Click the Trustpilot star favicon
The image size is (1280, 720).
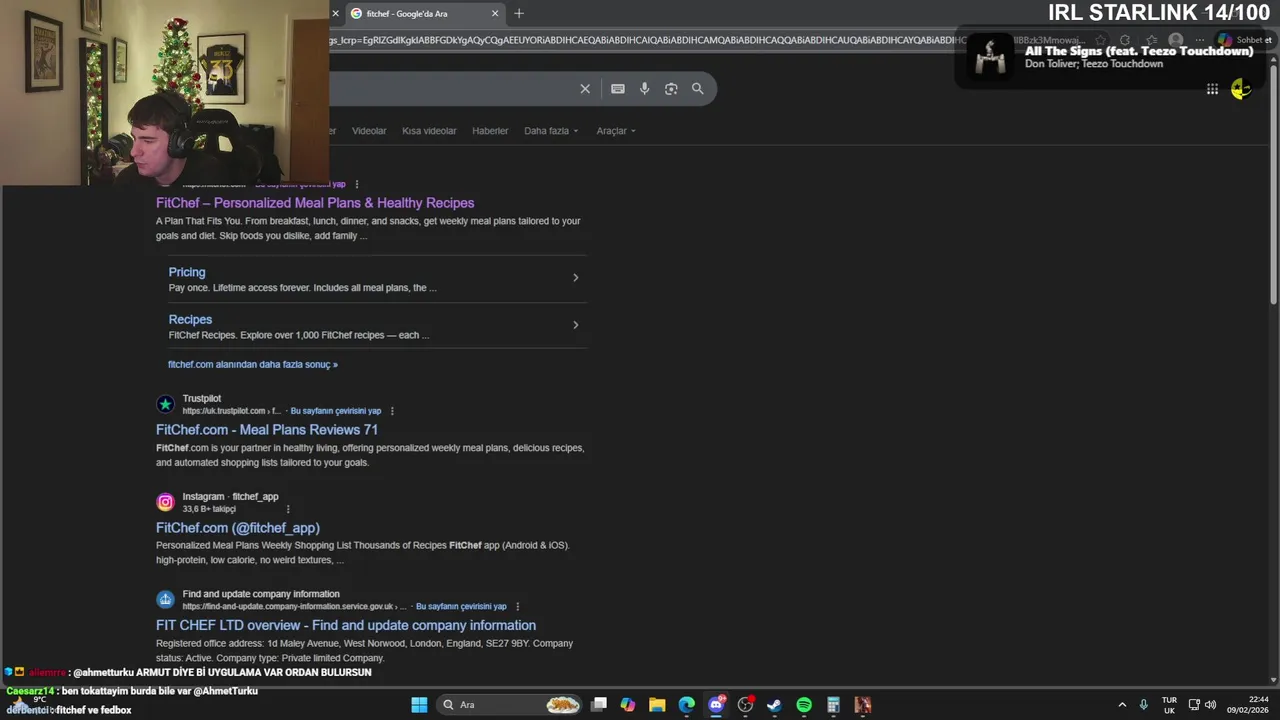pos(165,404)
